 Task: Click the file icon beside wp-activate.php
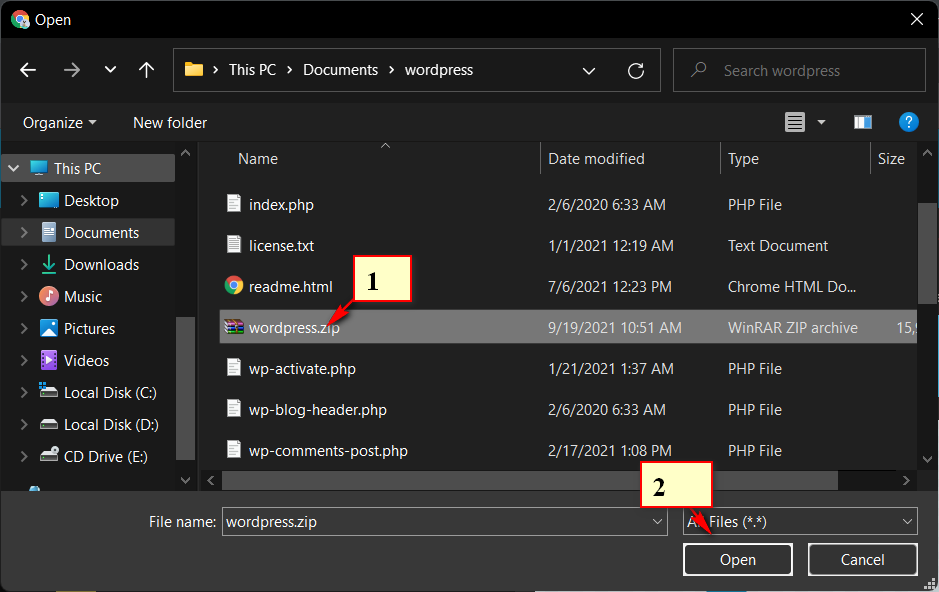[x=234, y=367]
